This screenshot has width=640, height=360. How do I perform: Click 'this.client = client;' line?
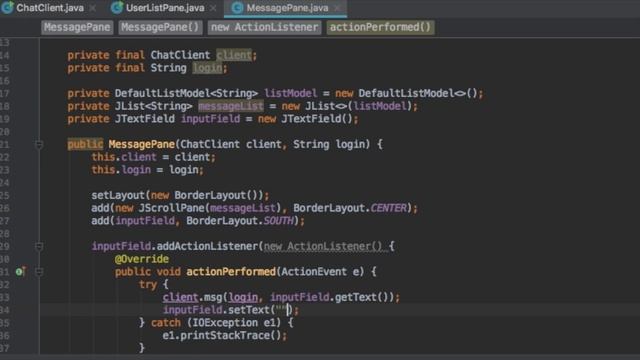153,157
